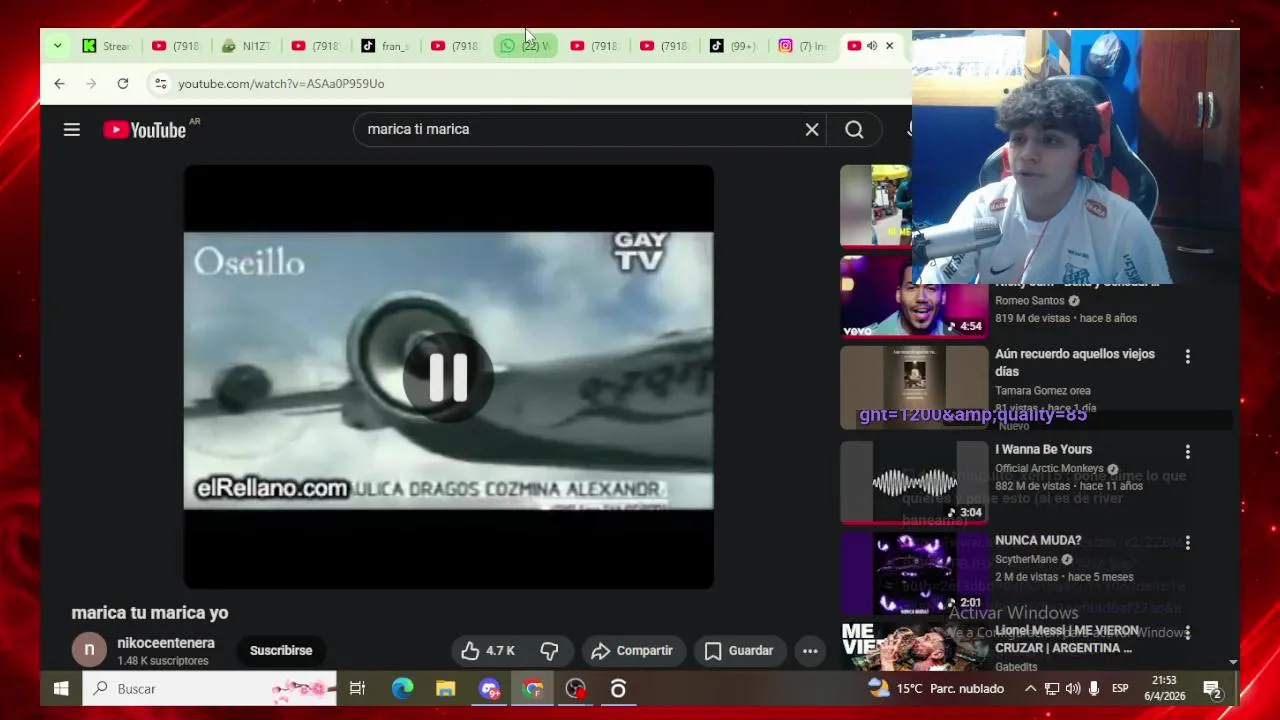
Task: Switch to the NI1ZT tab
Action: pyautogui.click(x=246, y=46)
